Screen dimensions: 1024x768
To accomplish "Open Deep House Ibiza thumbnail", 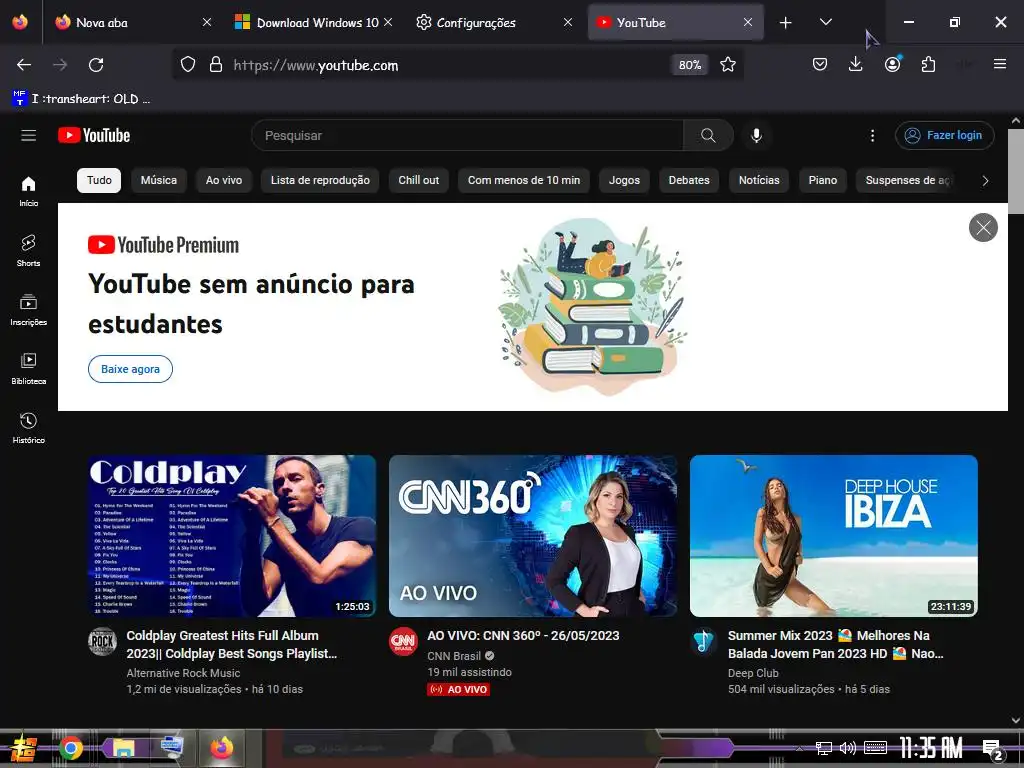I will point(834,536).
